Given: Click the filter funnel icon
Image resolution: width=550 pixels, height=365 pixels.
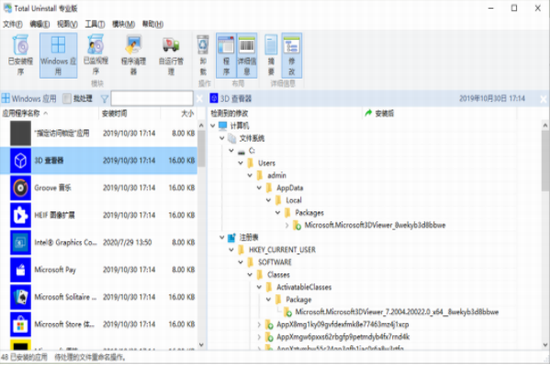Looking at the screenshot, I should pyautogui.click(x=105, y=99).
